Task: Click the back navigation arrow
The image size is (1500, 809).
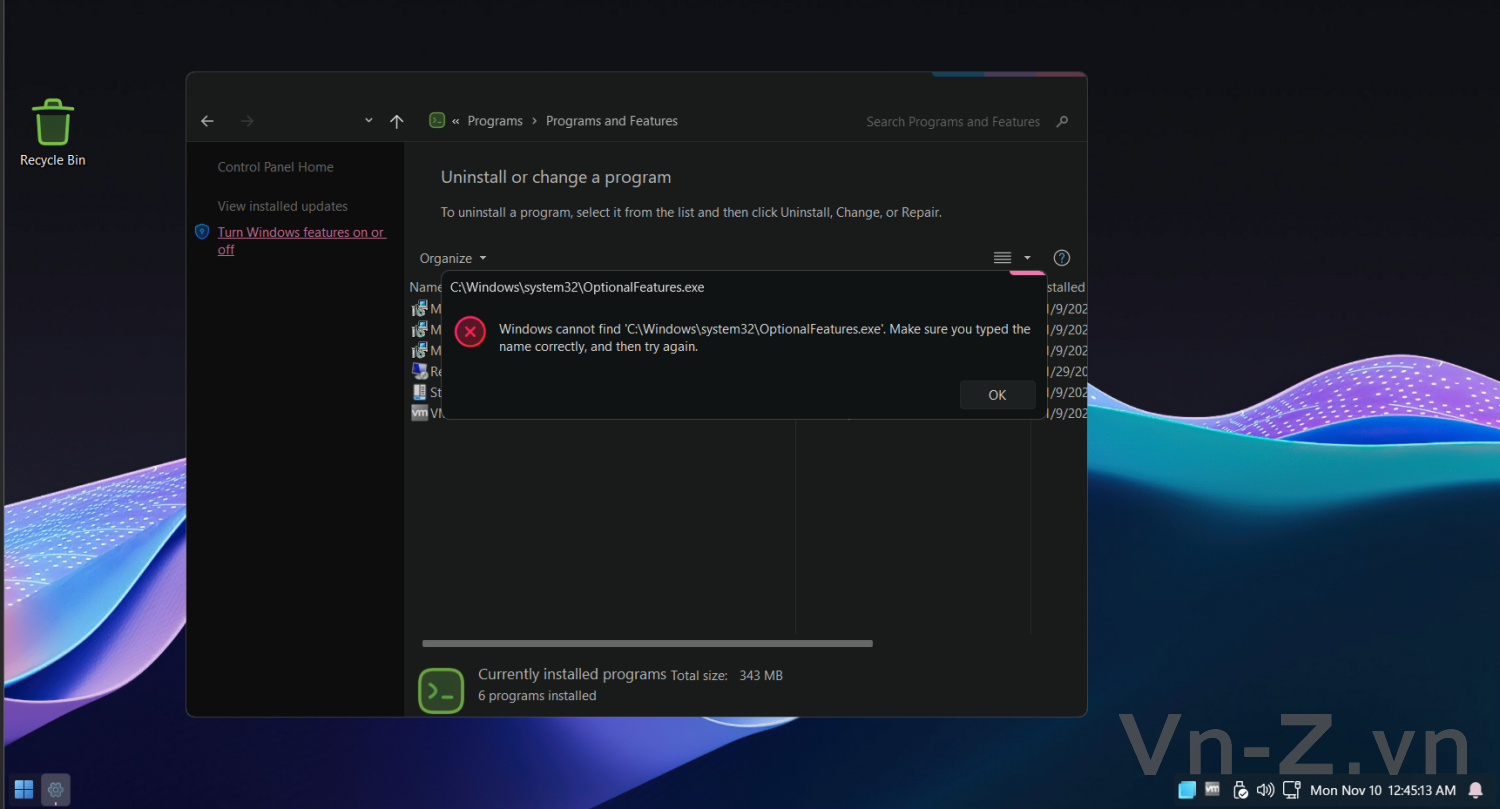Action: [x=207, y=121]
